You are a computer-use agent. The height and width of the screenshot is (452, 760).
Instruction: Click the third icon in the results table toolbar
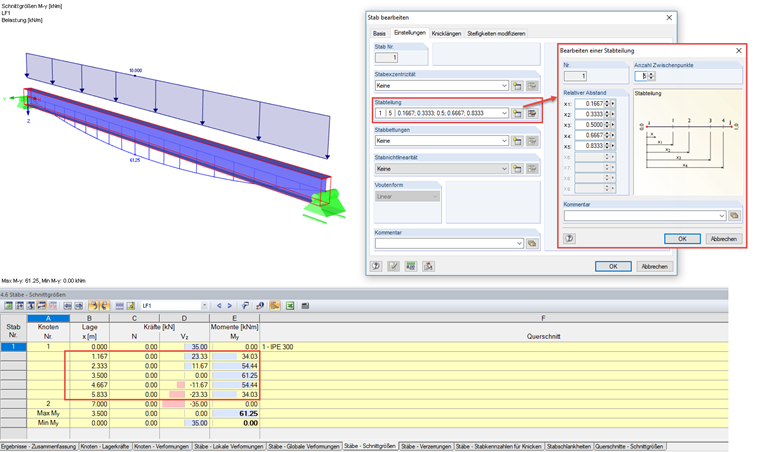31,306
